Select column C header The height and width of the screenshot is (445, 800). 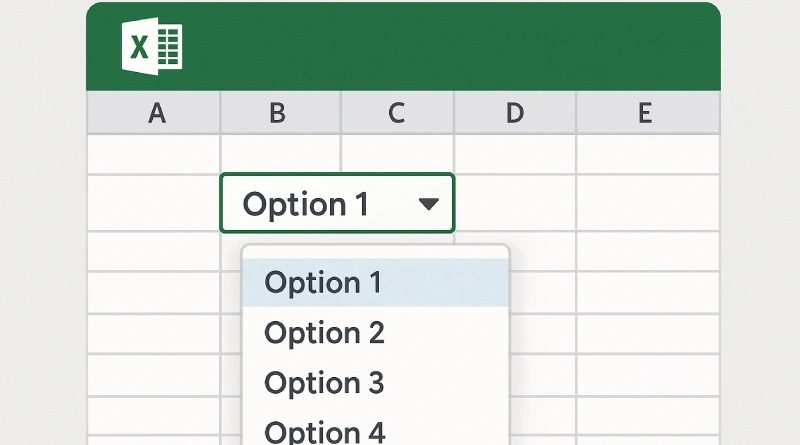pos(397,113)
